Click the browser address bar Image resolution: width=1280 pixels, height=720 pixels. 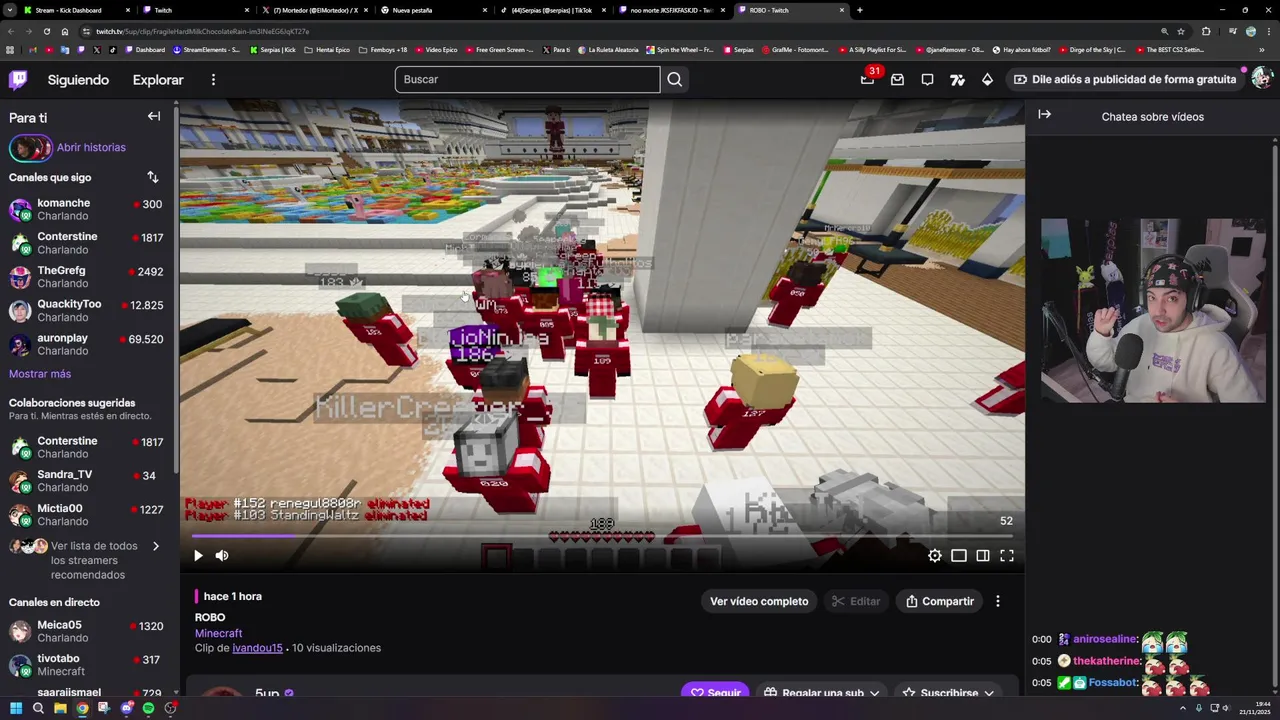point(620,31)
